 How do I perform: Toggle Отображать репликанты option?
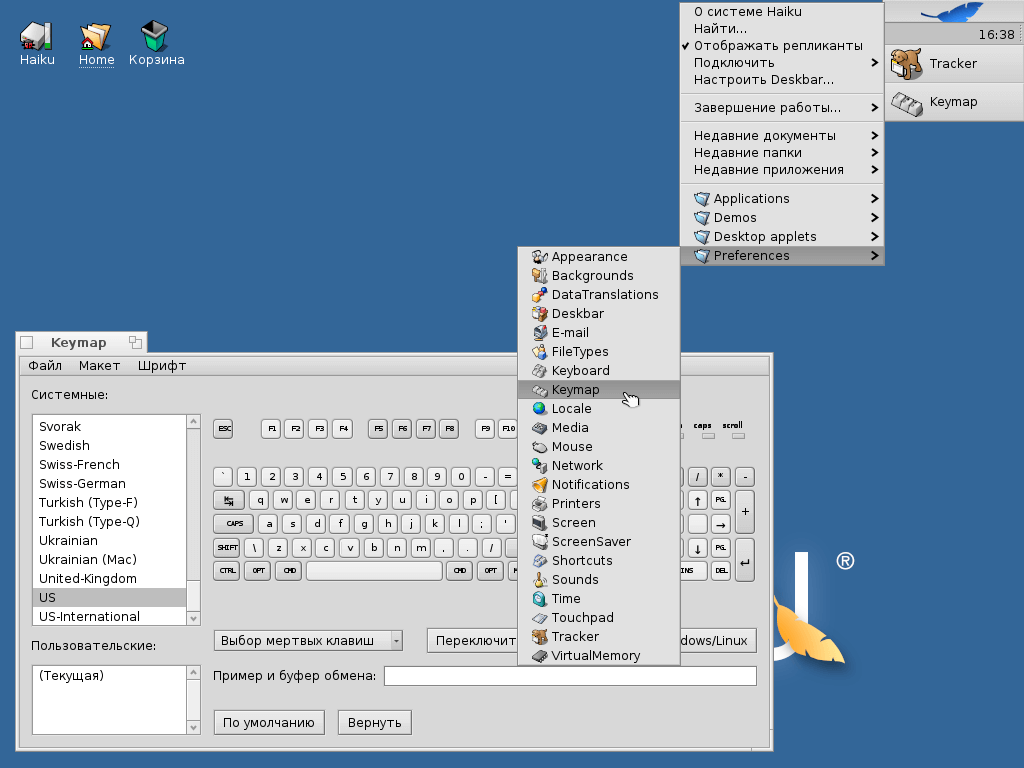[782, 46]
